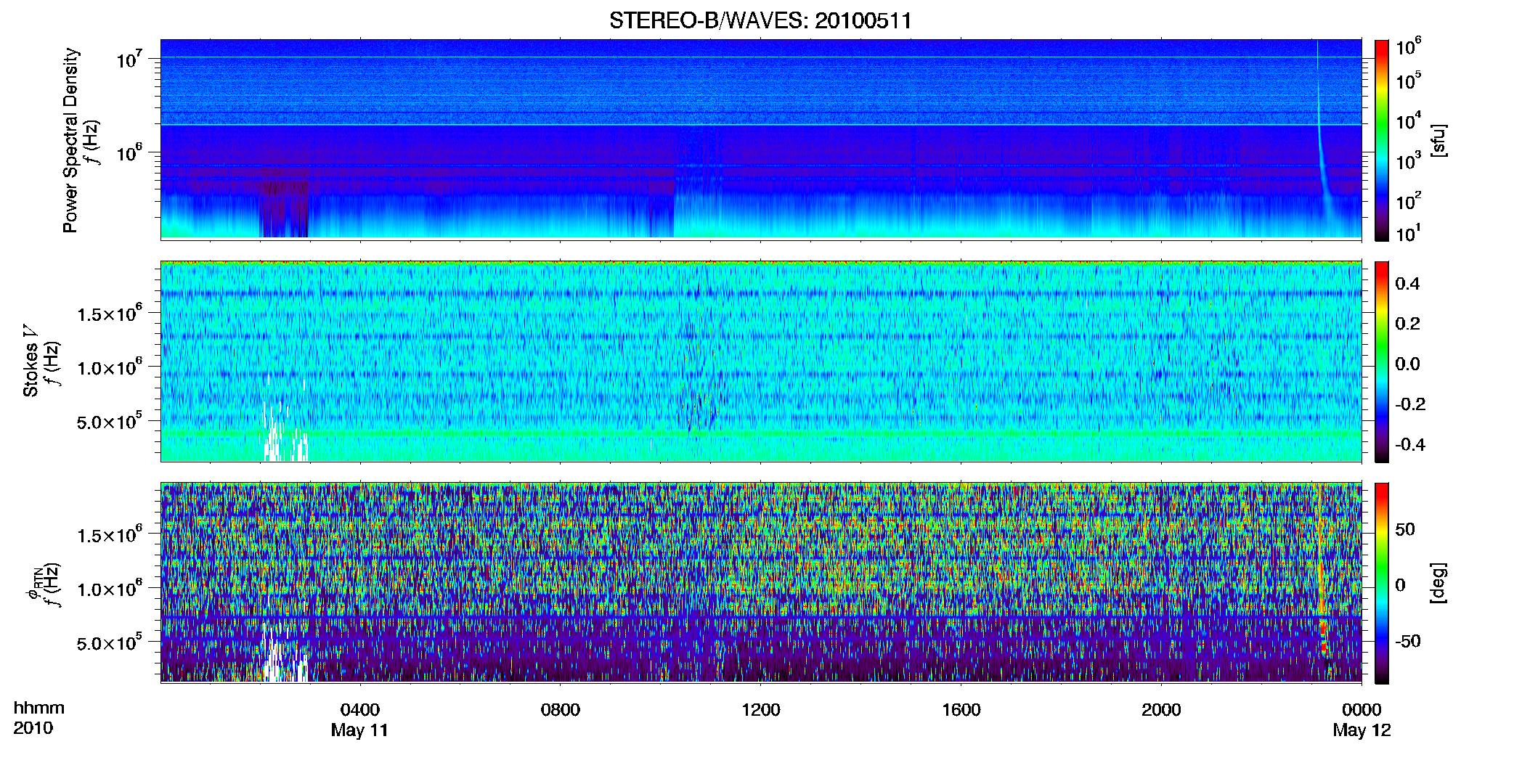Click the 10^6 tick on the top frequency axis
The width and height of the screenshot is (1522, 784).
coord(131,152)
